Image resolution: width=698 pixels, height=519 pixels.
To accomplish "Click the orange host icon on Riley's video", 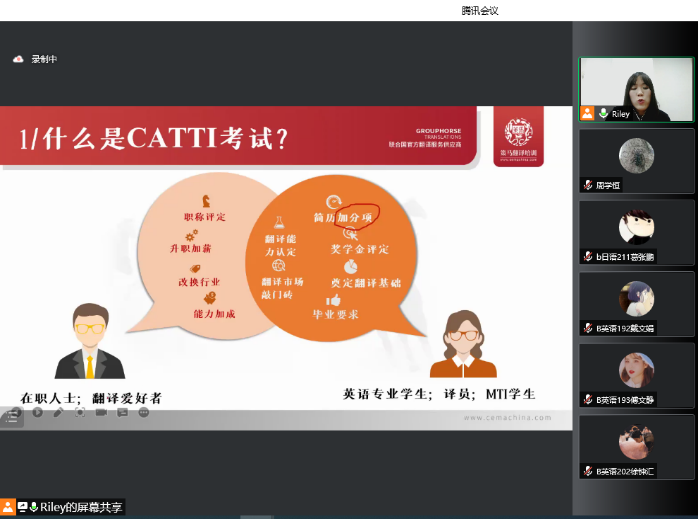I will (587, 114).
